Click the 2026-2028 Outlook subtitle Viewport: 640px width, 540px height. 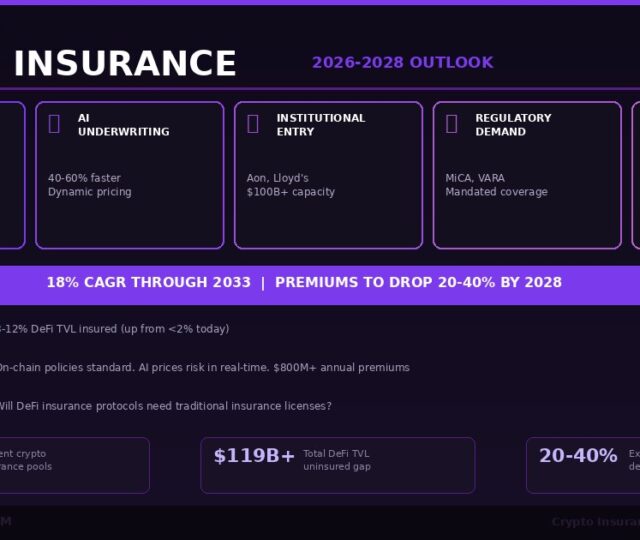click(402, 63)
